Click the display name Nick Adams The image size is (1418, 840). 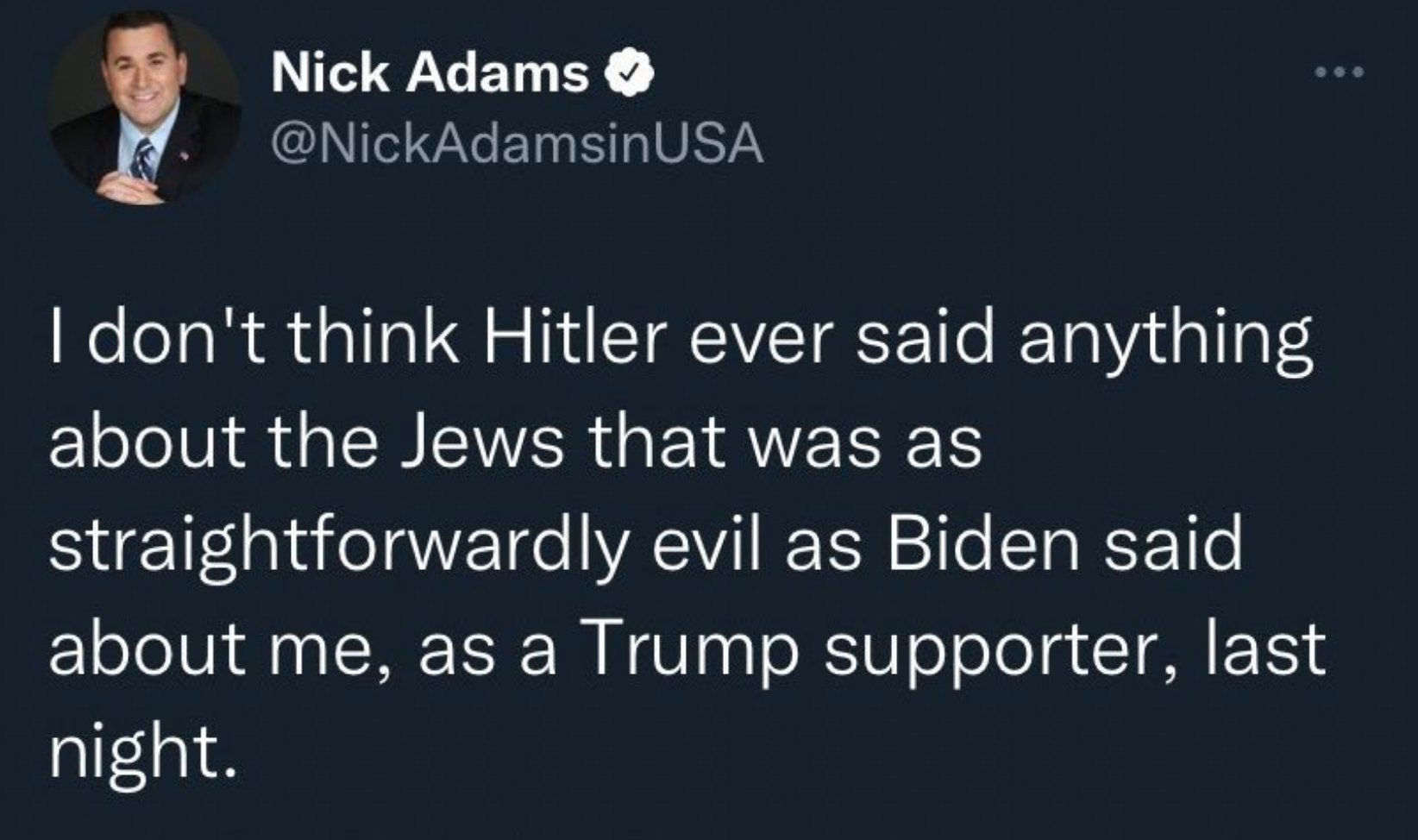(x=430, y=72)
